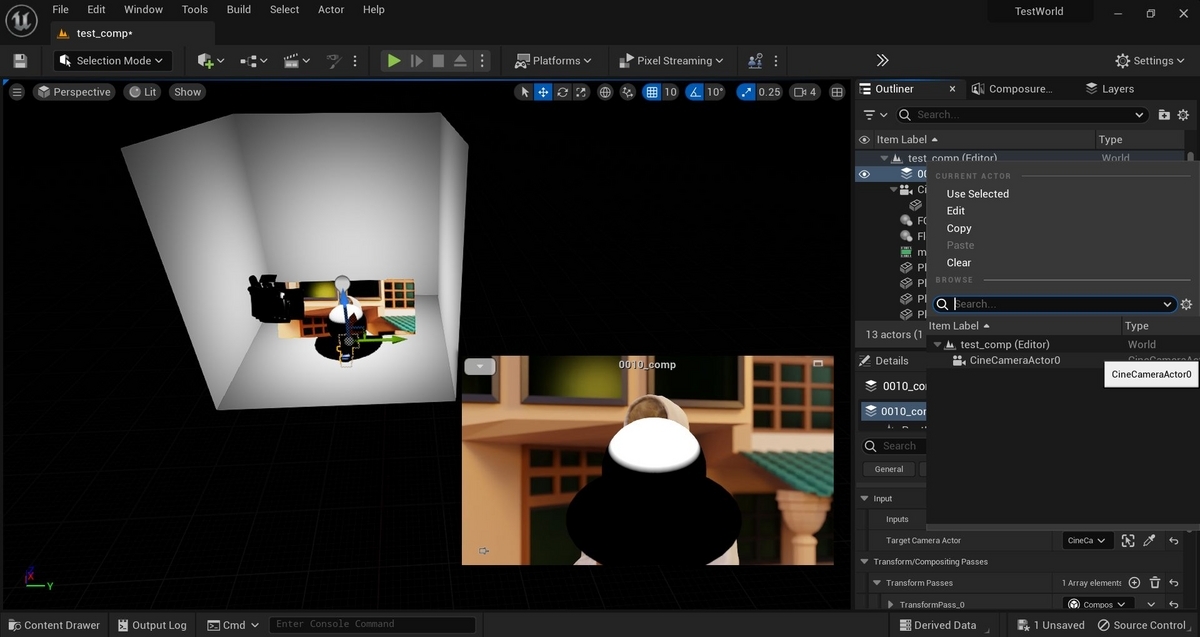Click the Save current level icon
Image resolution: width=1200 pixels, height=637 pixels.
[20, 61]
